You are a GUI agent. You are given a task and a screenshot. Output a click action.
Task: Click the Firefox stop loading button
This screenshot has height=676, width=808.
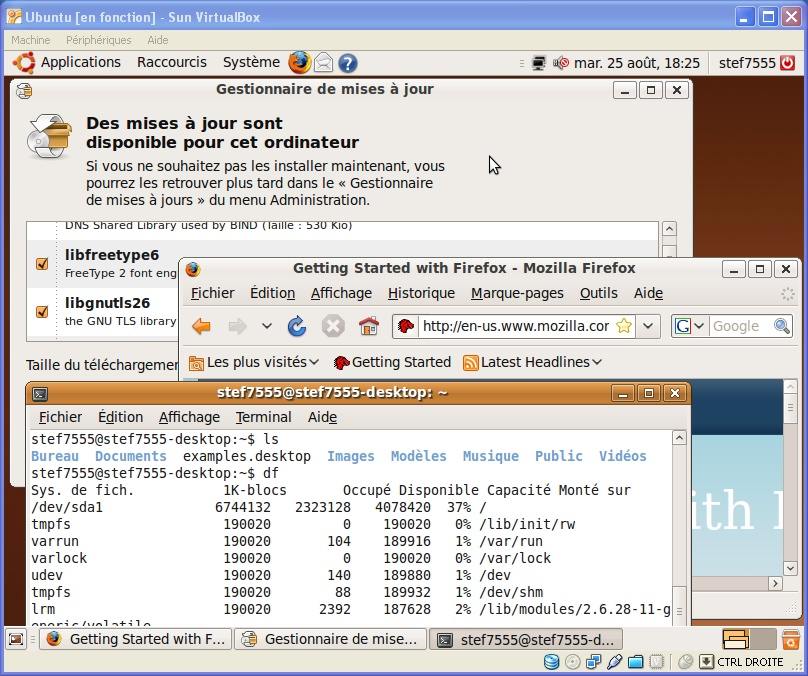click(333, 326)
